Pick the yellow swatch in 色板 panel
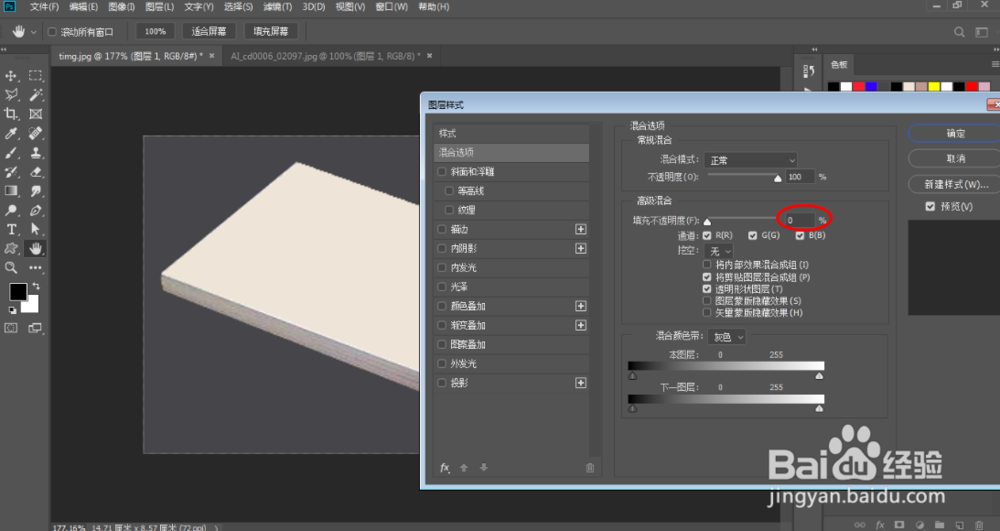 (x=934, y=86)
